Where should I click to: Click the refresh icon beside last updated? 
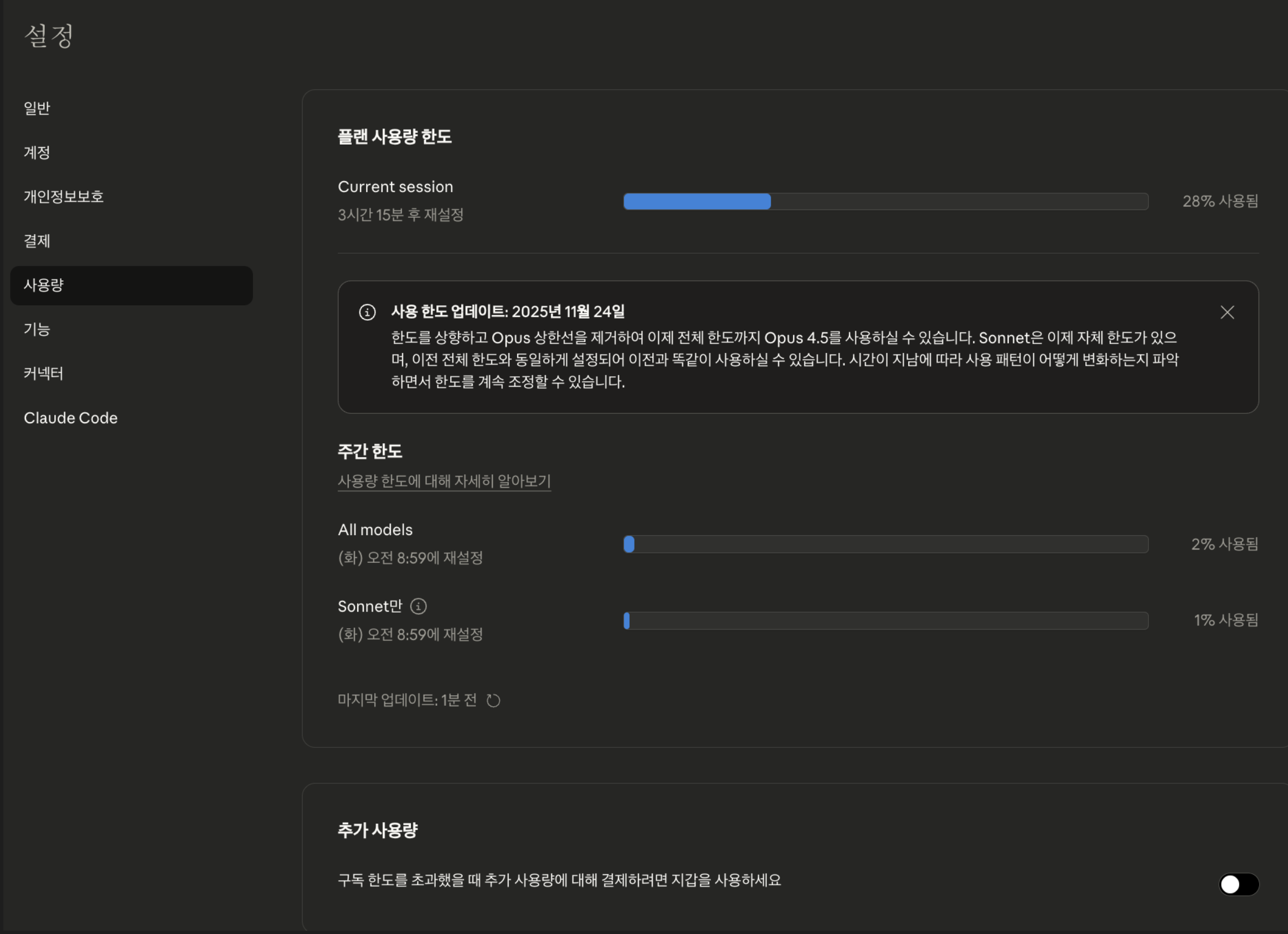pyautogui.click(x=493, y=700)
